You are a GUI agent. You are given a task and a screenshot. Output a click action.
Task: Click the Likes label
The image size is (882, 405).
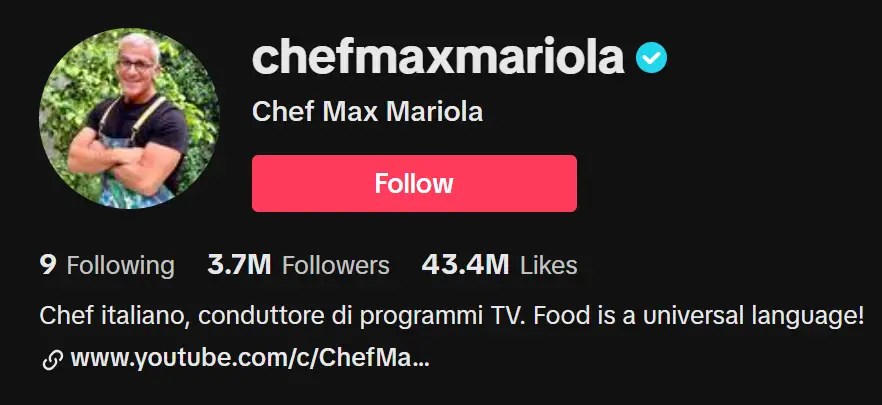(x=548, y=266)
